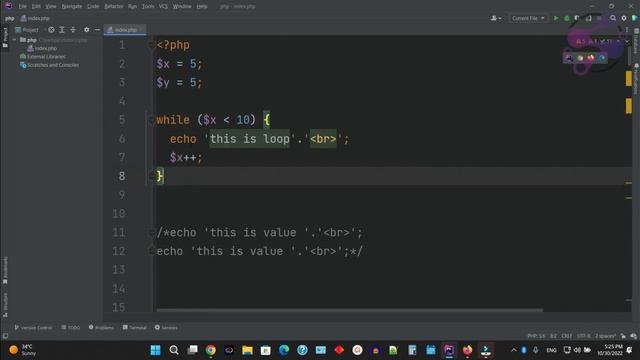
Task: Start debugging with the green bug icon
Action: point(567,18)
